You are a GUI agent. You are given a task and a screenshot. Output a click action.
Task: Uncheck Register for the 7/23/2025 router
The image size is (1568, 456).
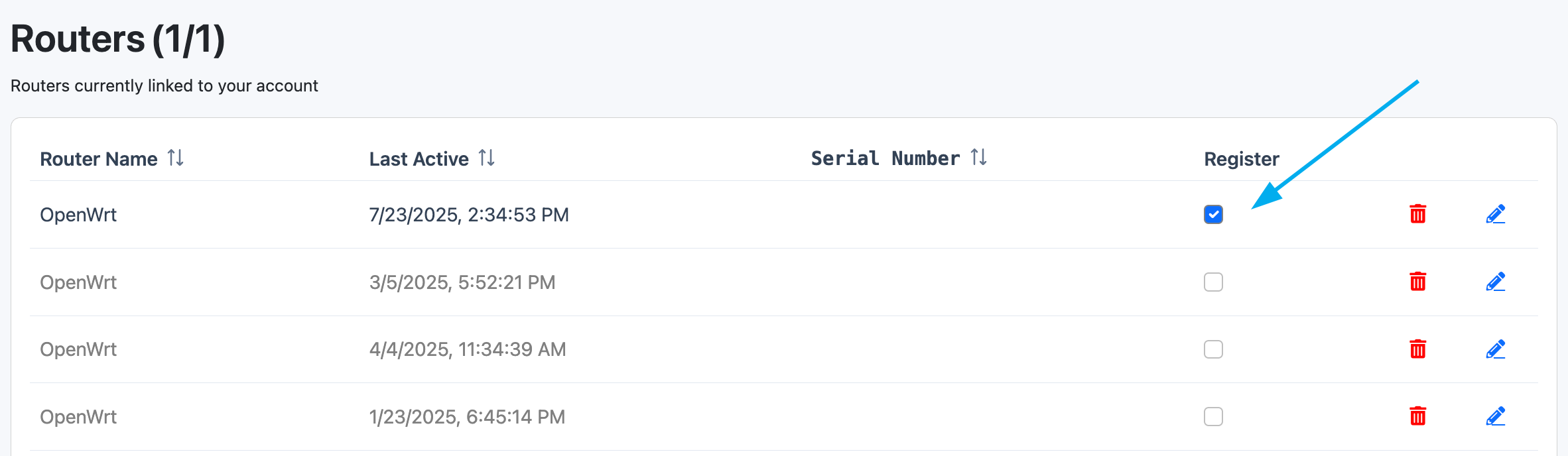pyautogui.click(x=1213, y=215)
